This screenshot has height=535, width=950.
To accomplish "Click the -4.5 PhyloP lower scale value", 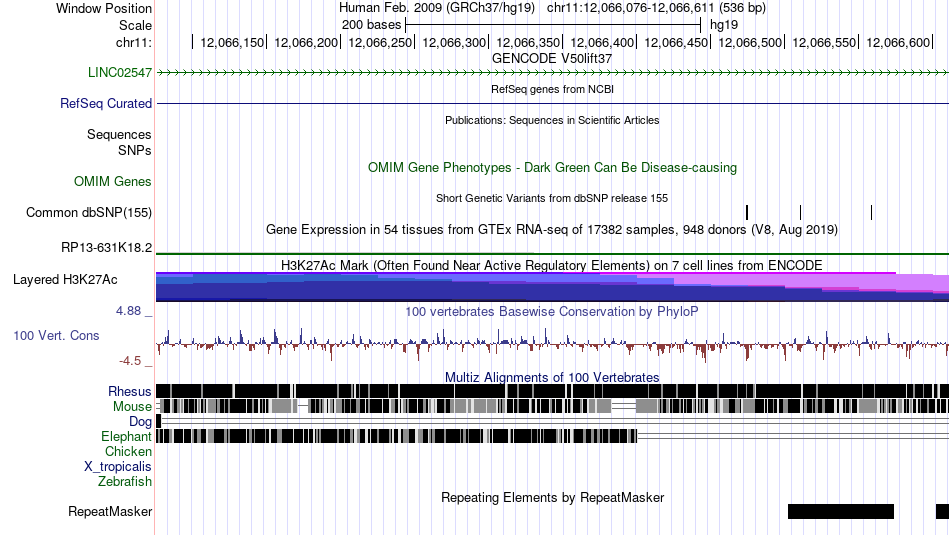I will pyautogui.click(x=130, y=361).
